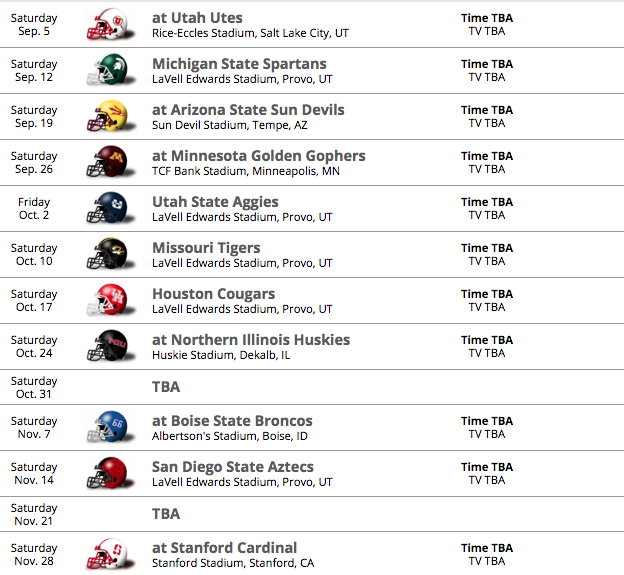Click the Stanford Cardinal helmet icon
The image size is (624, 575).
(106, 555)
